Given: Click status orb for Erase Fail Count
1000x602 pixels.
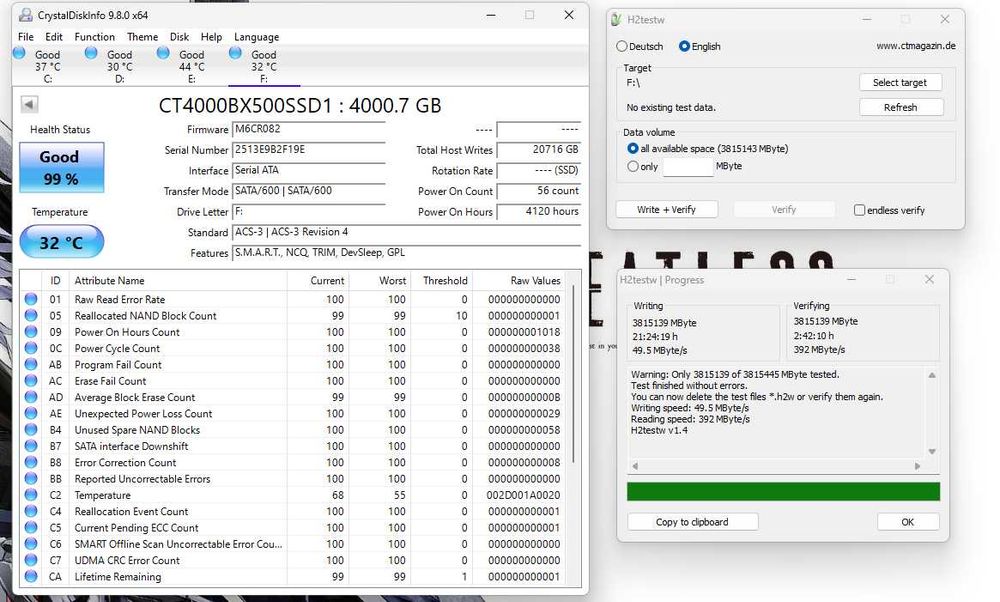Looking at the screenshot, I should click(31, 381).
